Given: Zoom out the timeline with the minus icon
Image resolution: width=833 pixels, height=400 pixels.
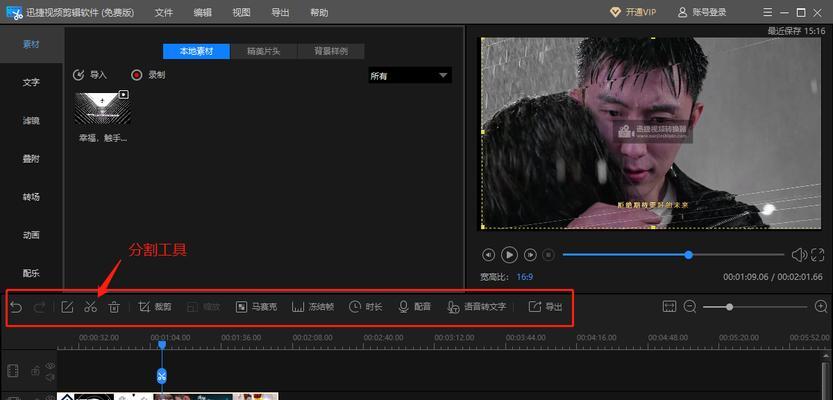Looking at the screenshot, I should point(690,307).
